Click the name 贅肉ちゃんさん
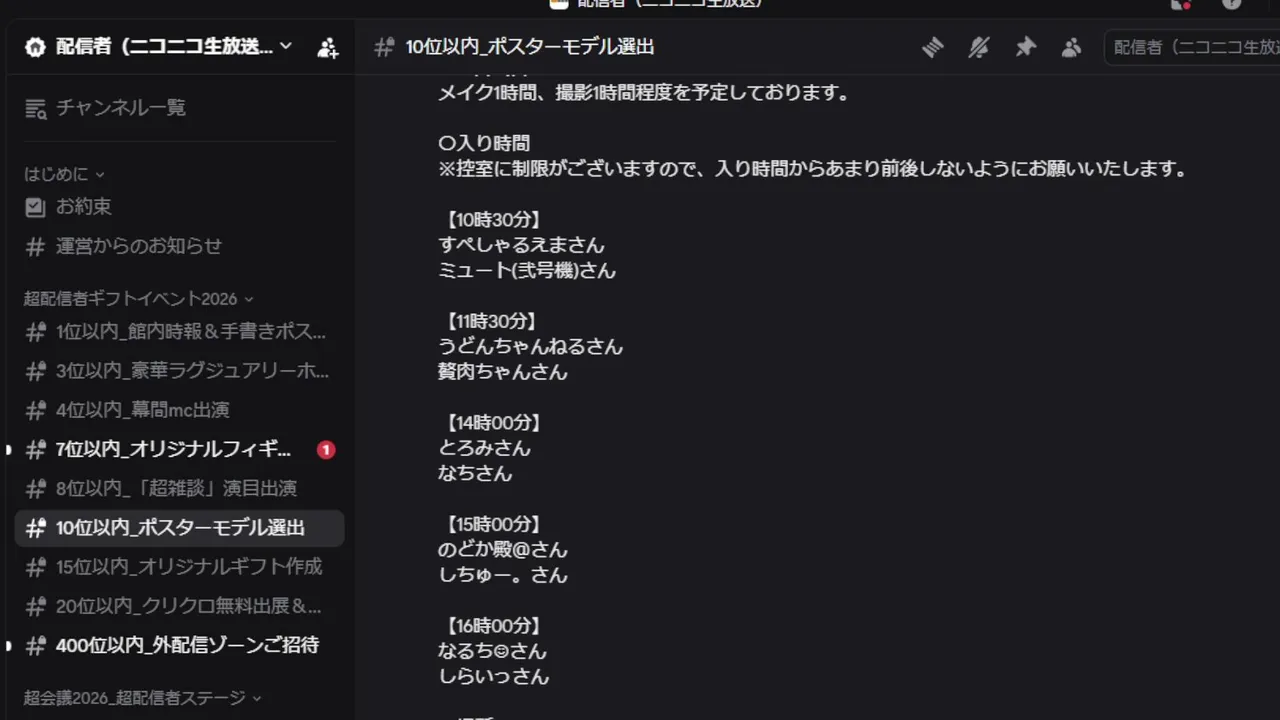 (503, 372)
